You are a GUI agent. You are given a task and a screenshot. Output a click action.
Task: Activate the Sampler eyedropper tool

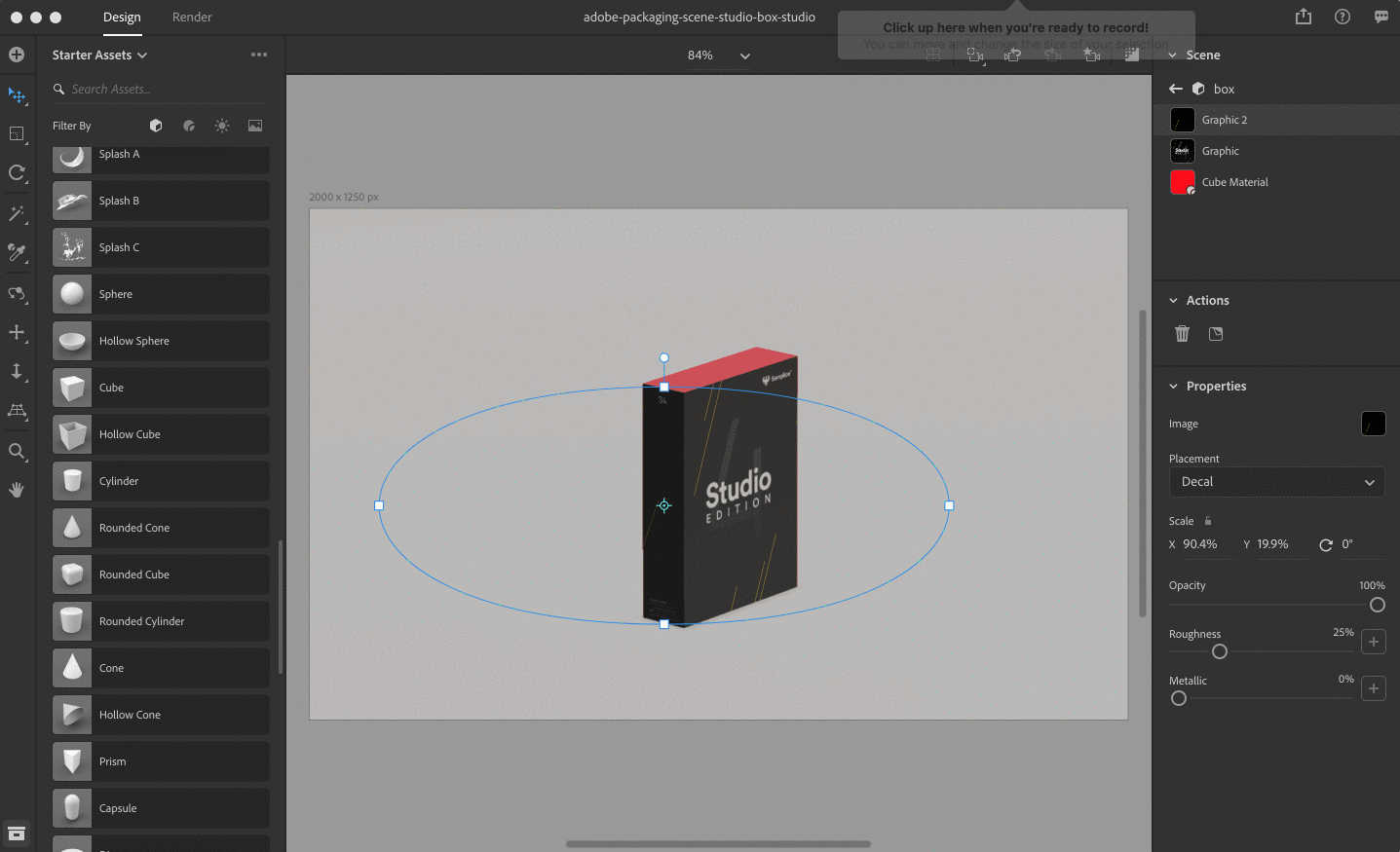click(17, 253)
